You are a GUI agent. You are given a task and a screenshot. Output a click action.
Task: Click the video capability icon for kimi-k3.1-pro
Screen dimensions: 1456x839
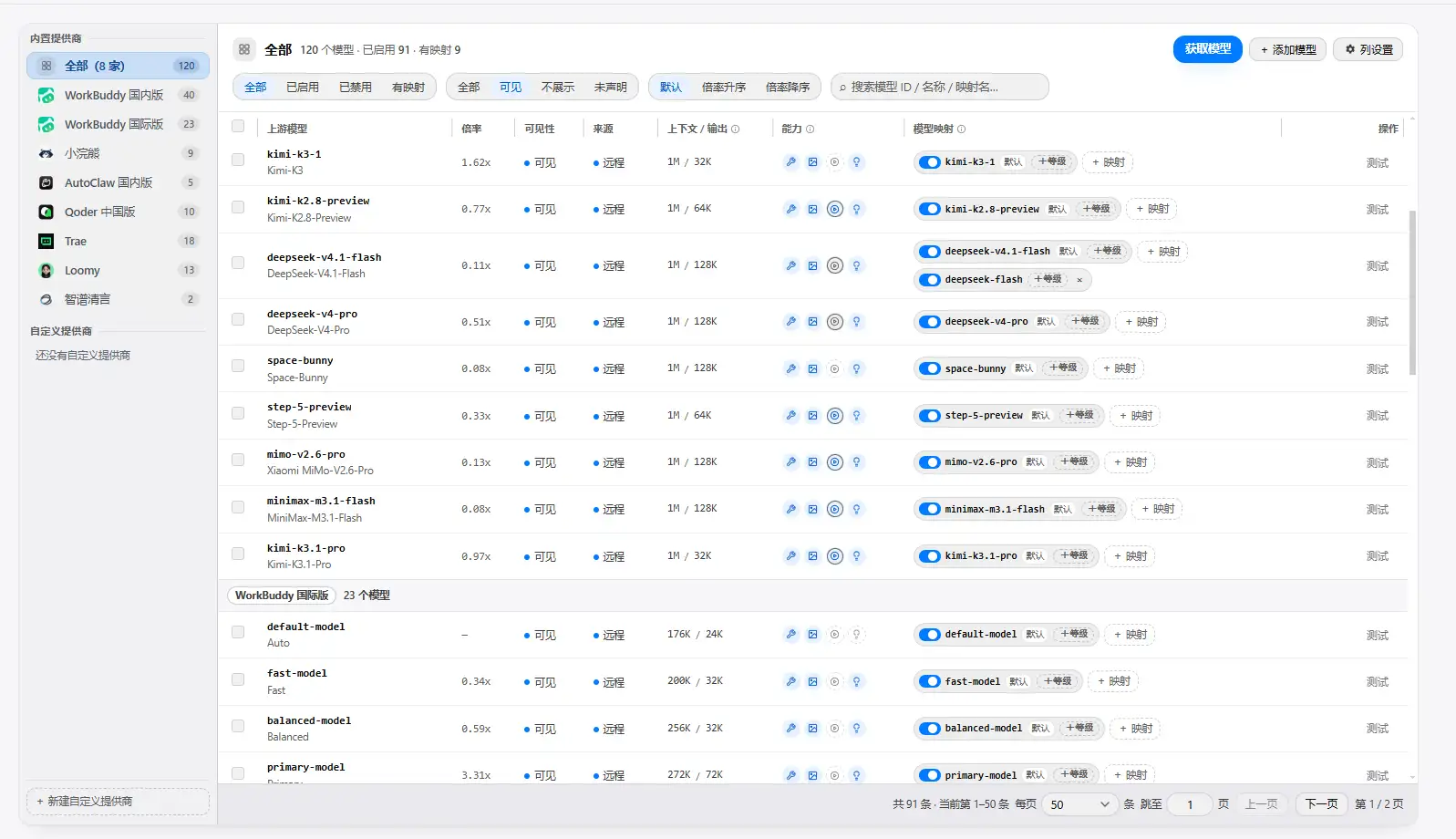[x=834, y=556]
